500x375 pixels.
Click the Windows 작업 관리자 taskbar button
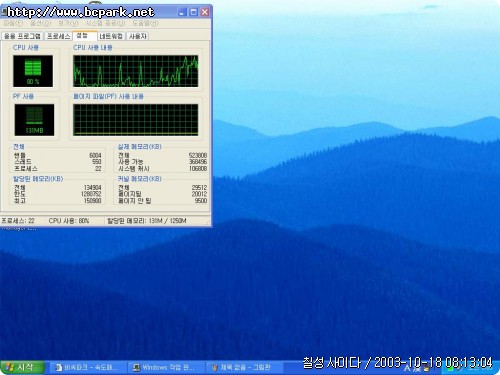click(166, 368)
